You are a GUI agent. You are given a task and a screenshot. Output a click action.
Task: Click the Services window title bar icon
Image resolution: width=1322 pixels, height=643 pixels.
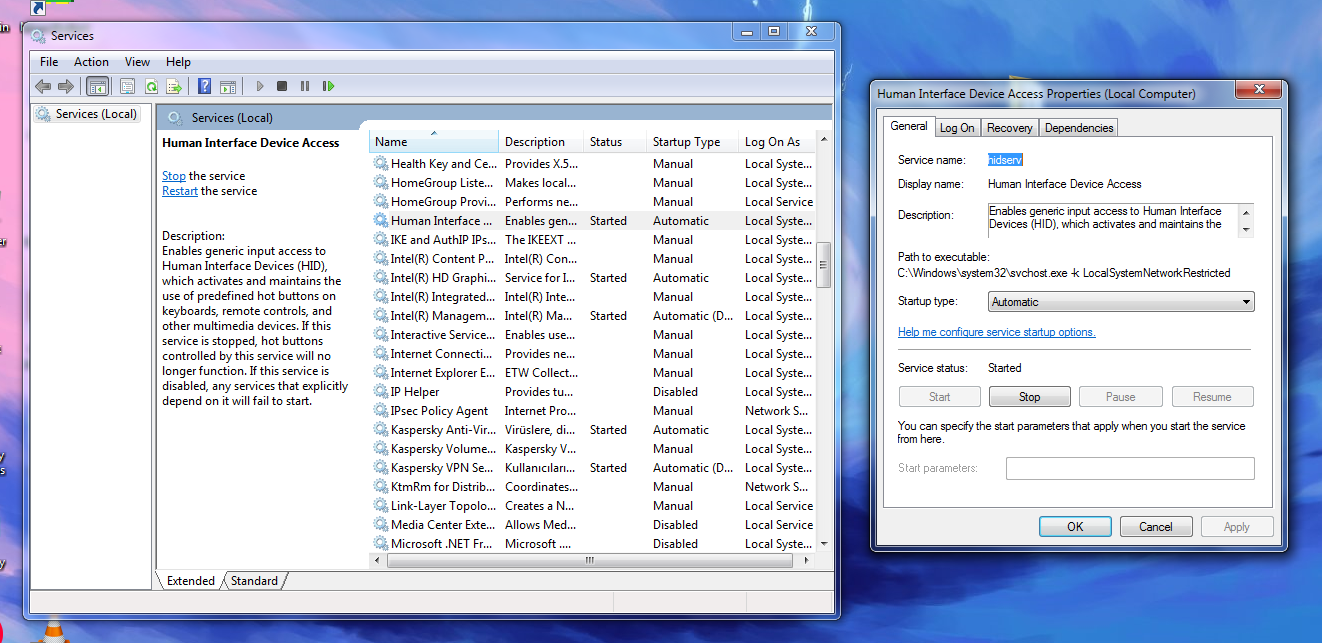pyautogui.click(x=39, y=36)
